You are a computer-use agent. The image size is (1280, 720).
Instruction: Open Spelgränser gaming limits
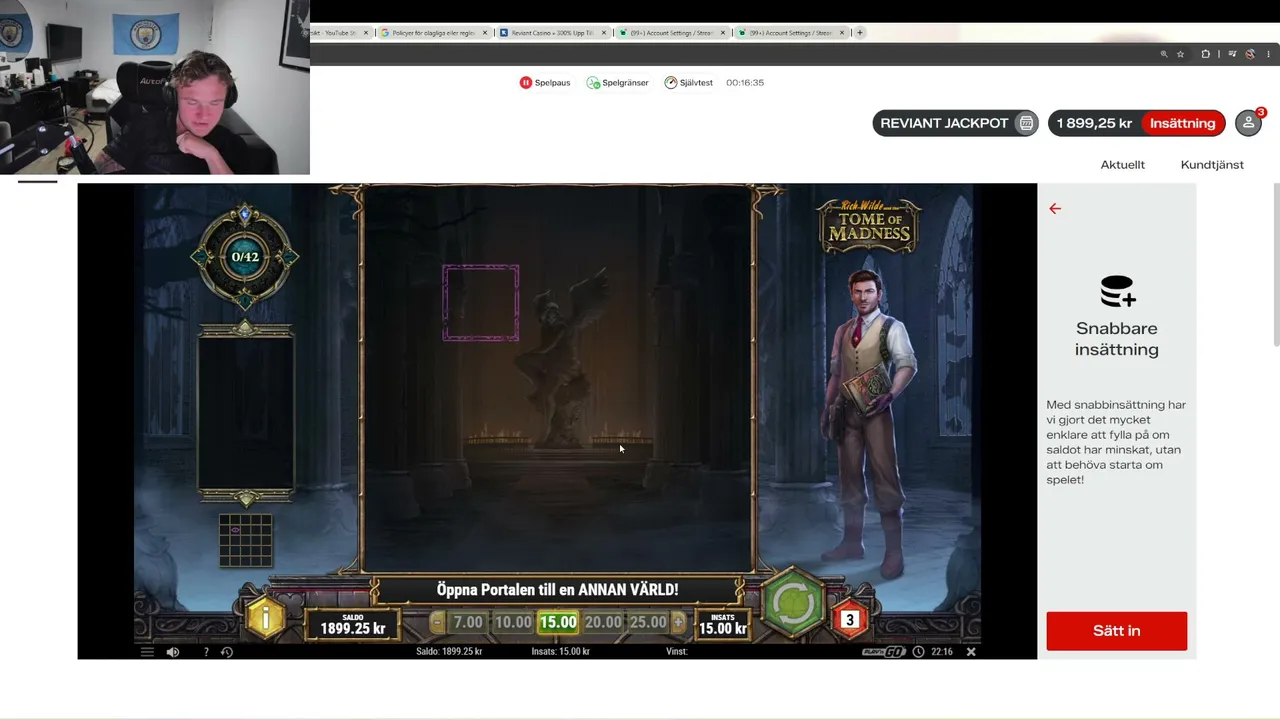(x=618, y=83)
